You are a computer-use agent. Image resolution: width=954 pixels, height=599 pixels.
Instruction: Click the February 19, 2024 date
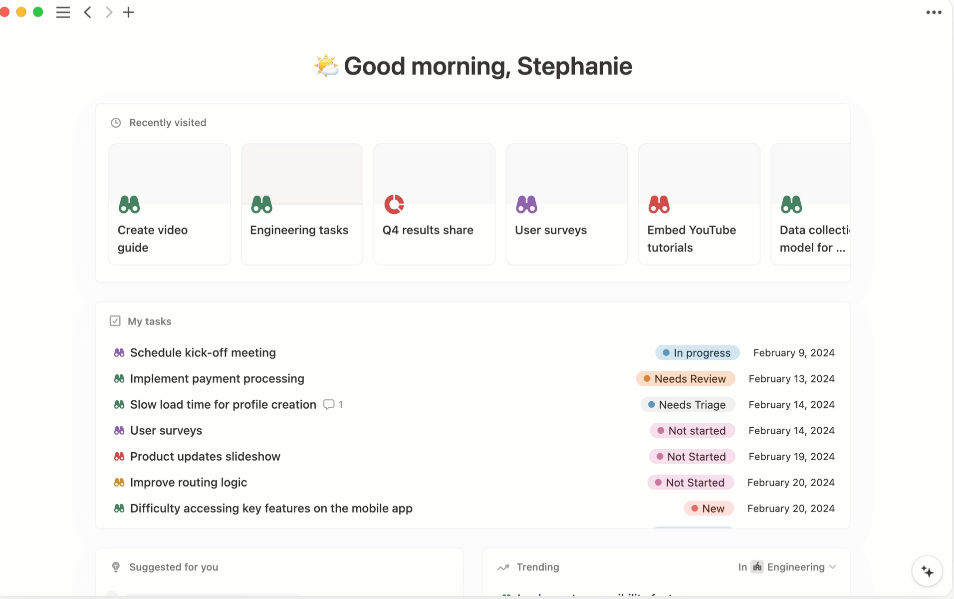[792, 457]
